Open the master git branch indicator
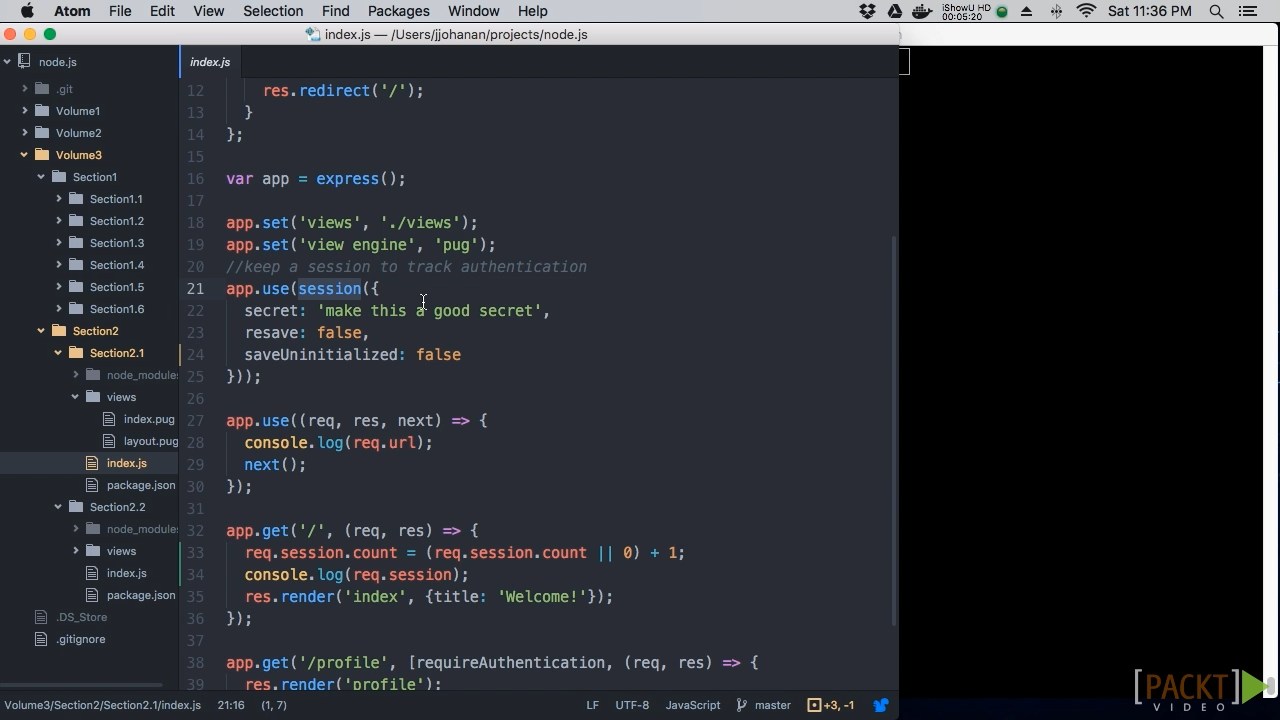The height and width of the screenshot is (720, 1280). point(764,705)
